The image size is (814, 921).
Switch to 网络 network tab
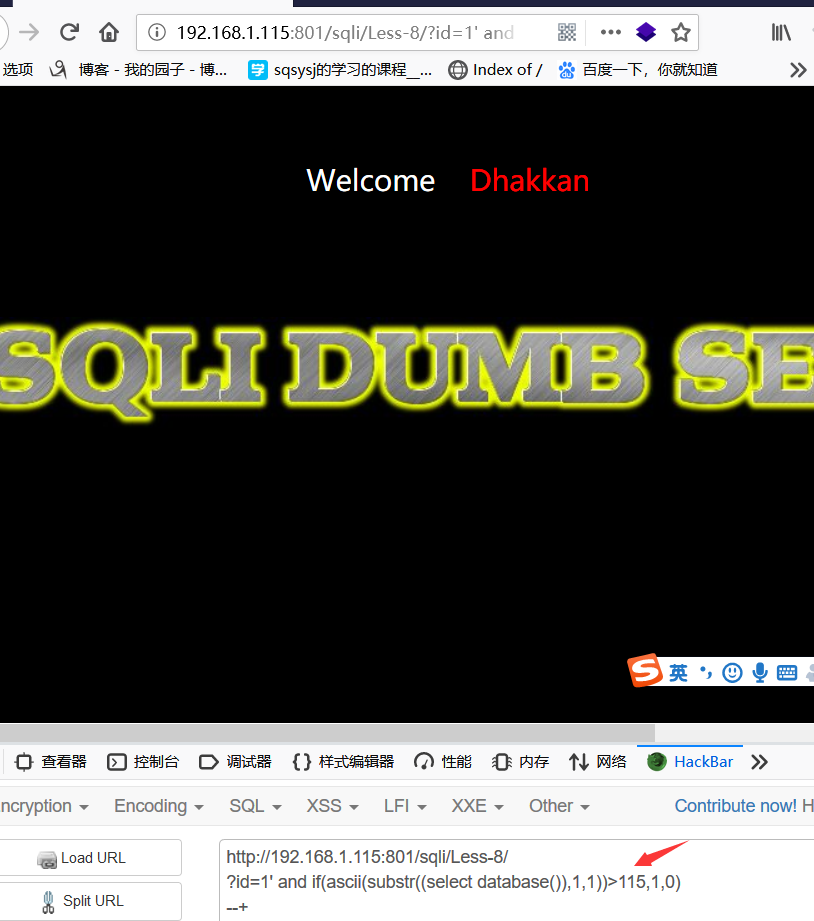(x=597, y=762)
